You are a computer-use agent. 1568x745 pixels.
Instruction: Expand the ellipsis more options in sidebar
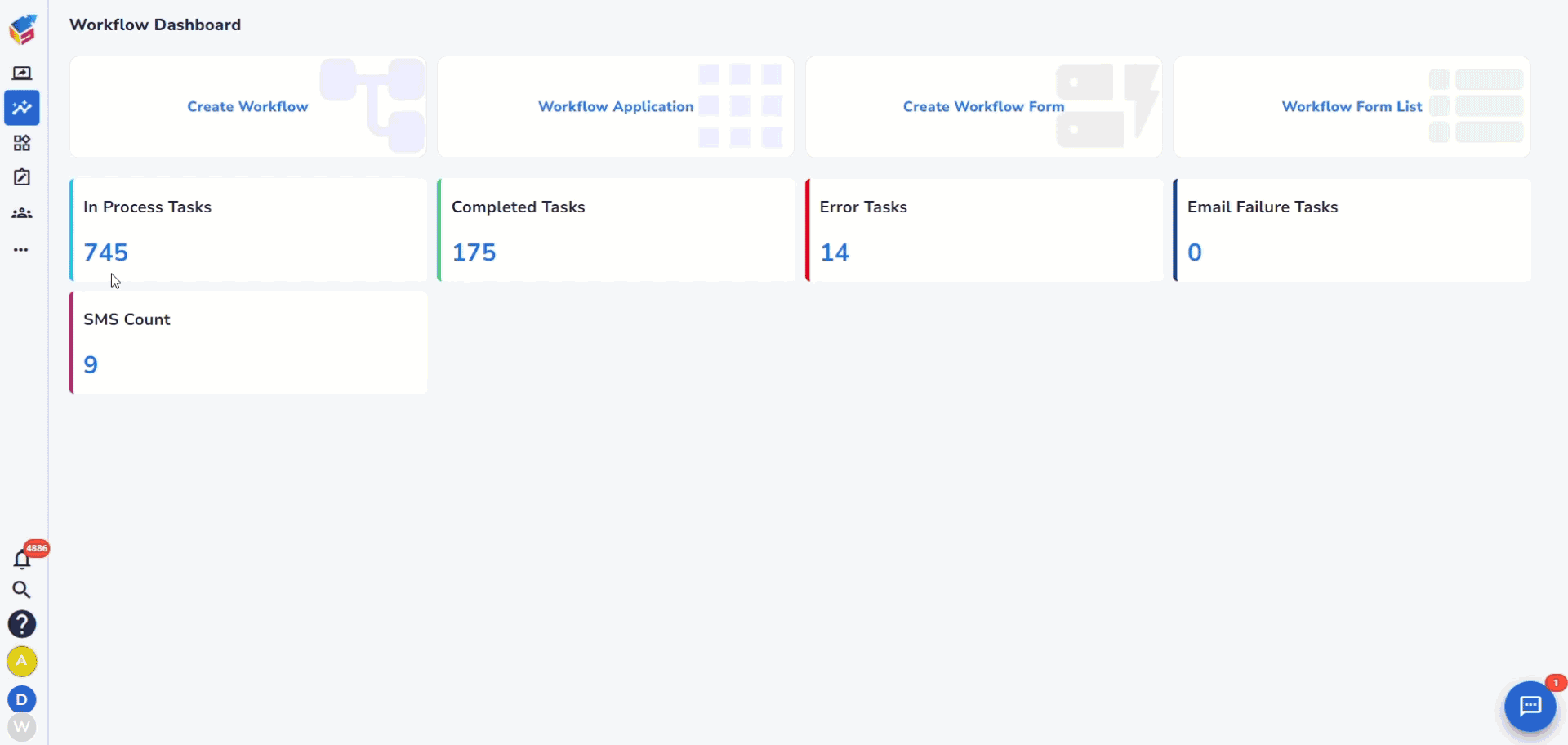[x=22, y=249]
